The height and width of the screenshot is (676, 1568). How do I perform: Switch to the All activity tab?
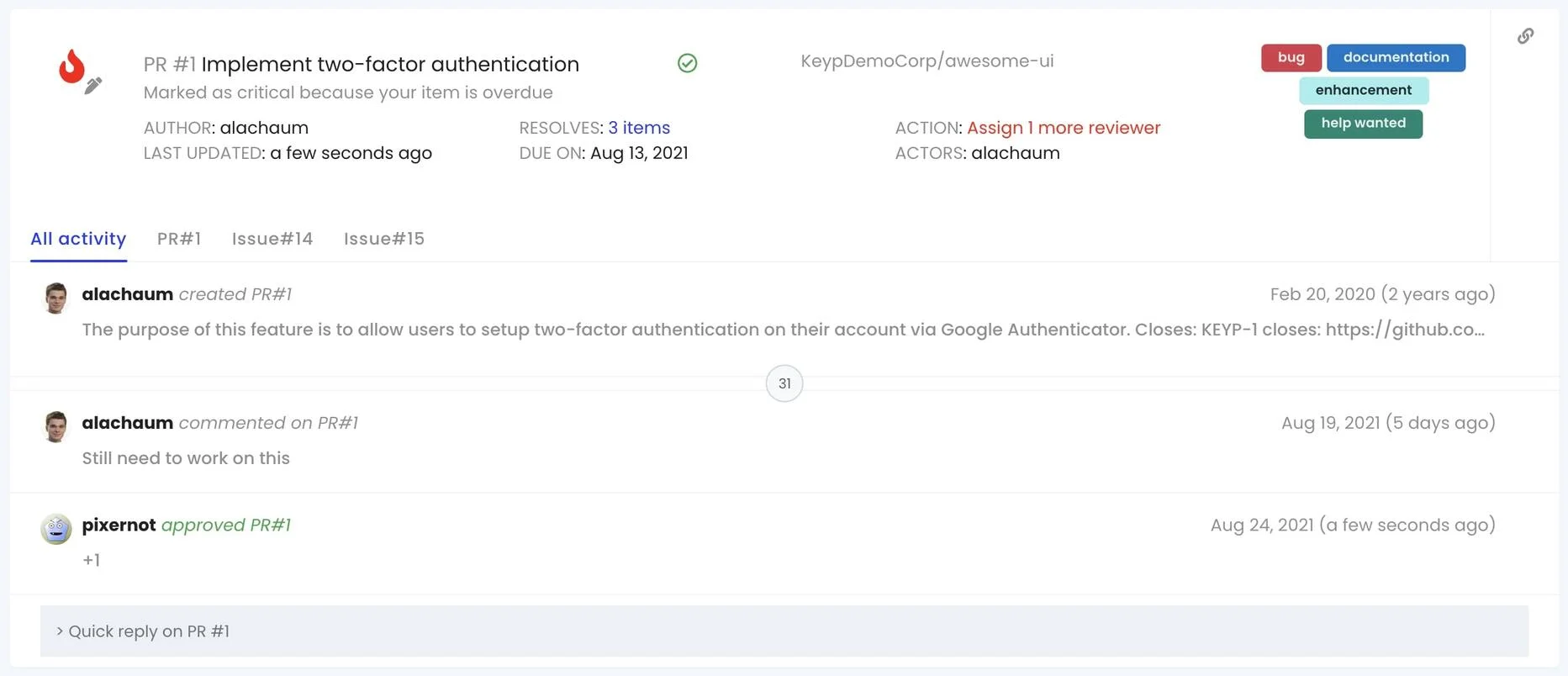tap(78, 239)
